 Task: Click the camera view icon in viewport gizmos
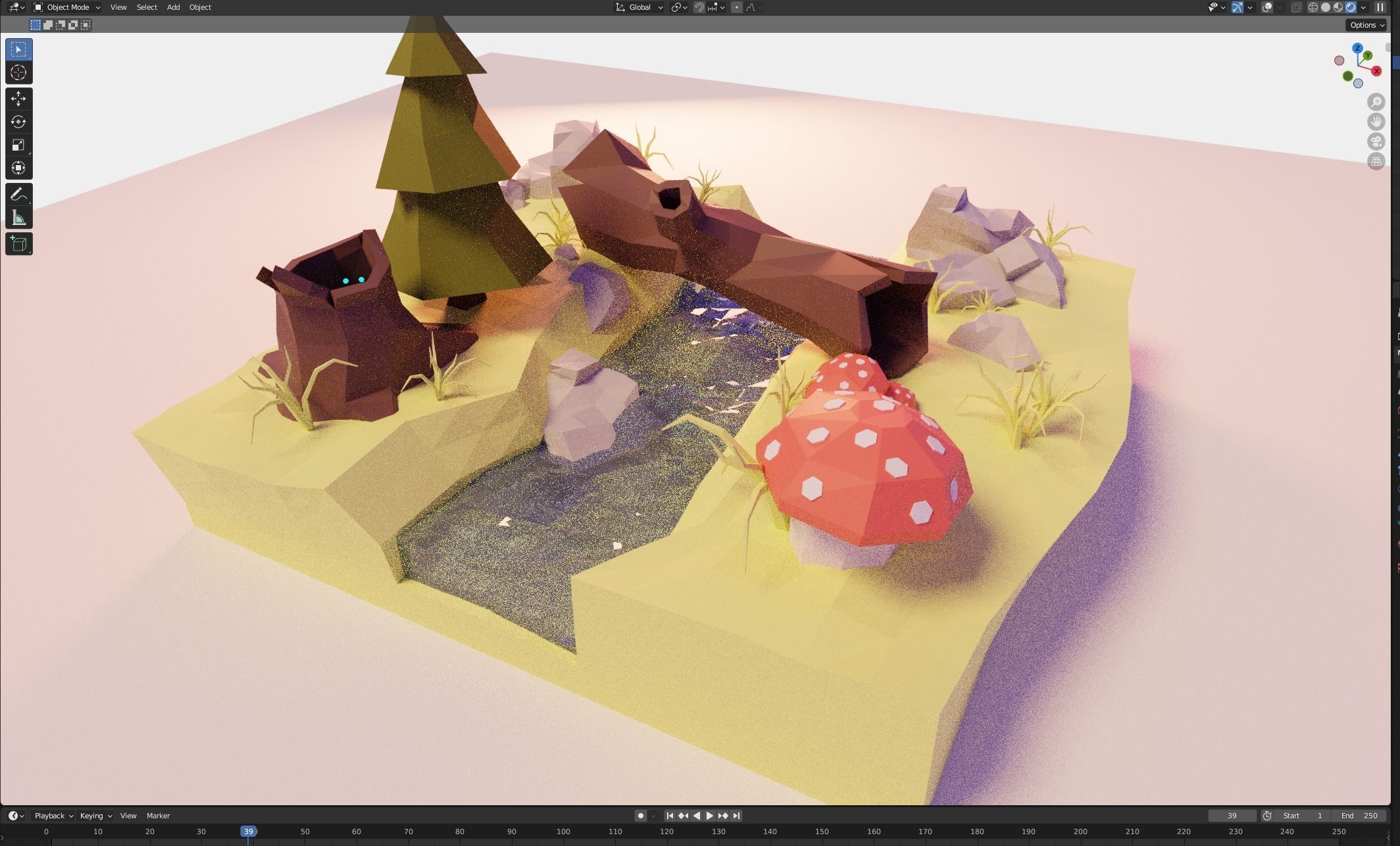(x=1376, y=141)
